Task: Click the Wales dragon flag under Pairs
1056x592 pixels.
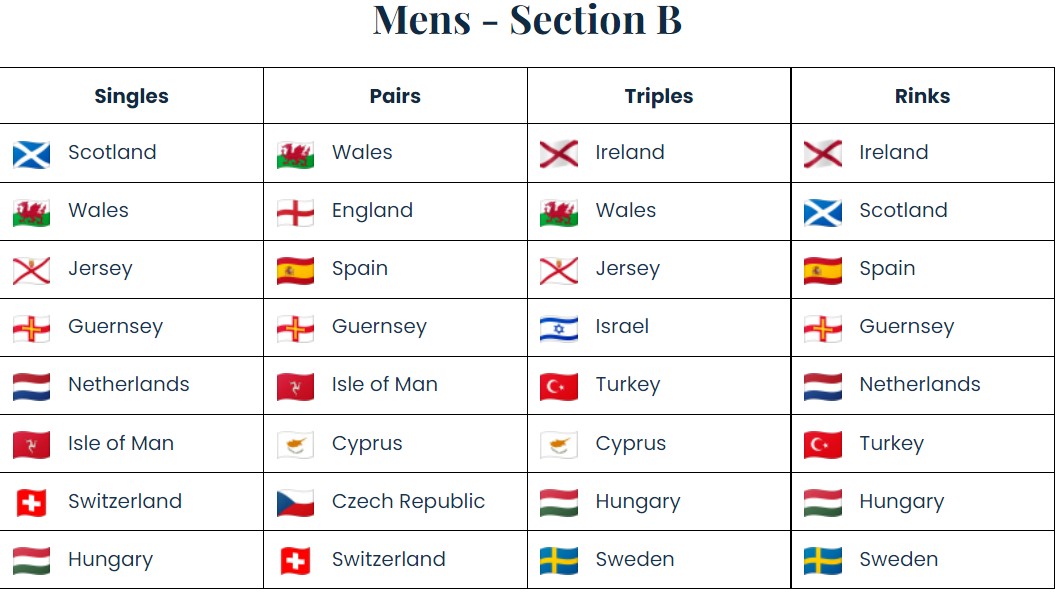Action: click(296, 154)
